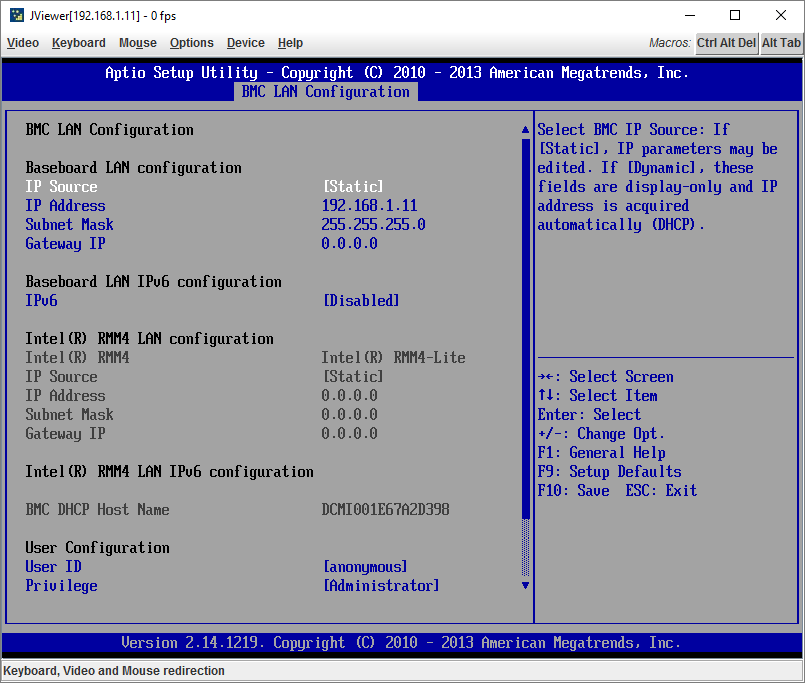Open the Video menu
This screenshot has width=805, height=683.
click(x=22, y=43)
